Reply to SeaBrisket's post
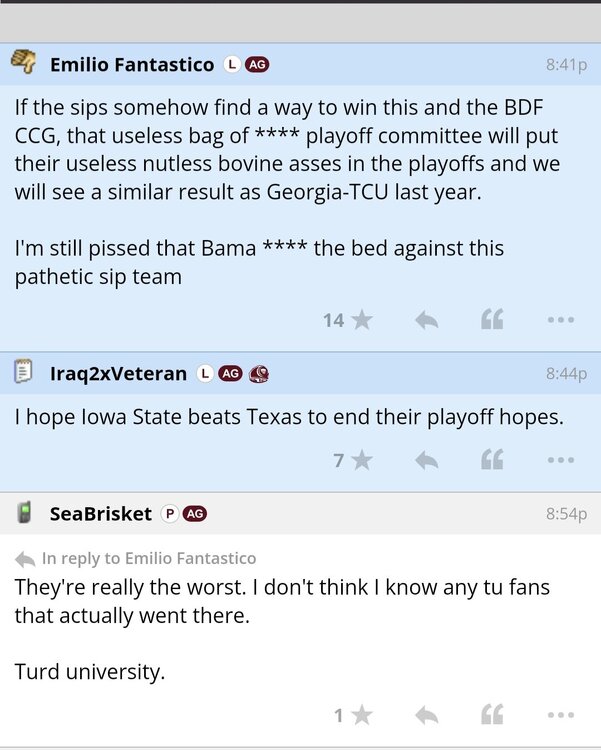Screen dimensions: 601x750 tap(426, 715)
